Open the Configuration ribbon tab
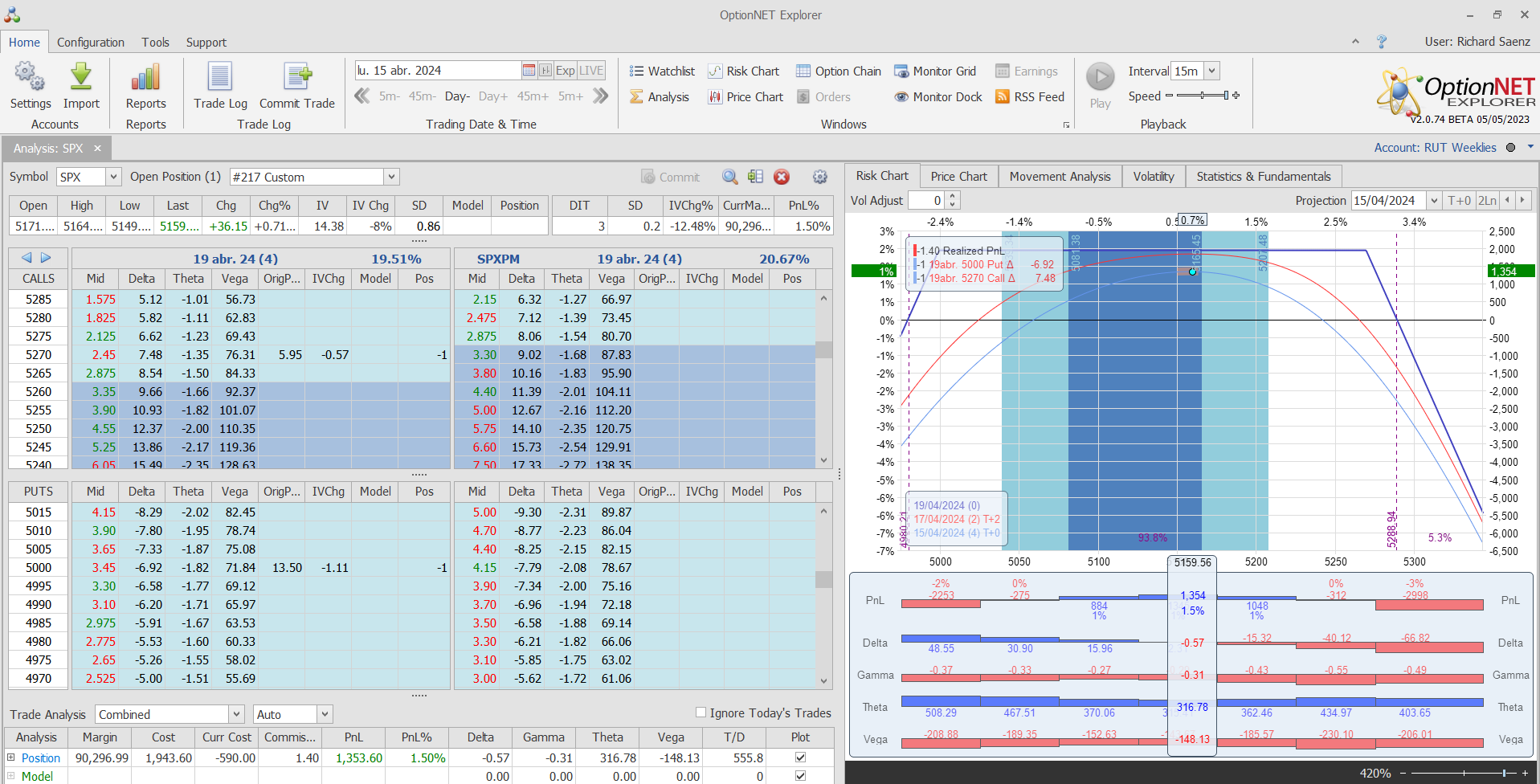 (91, 43)
